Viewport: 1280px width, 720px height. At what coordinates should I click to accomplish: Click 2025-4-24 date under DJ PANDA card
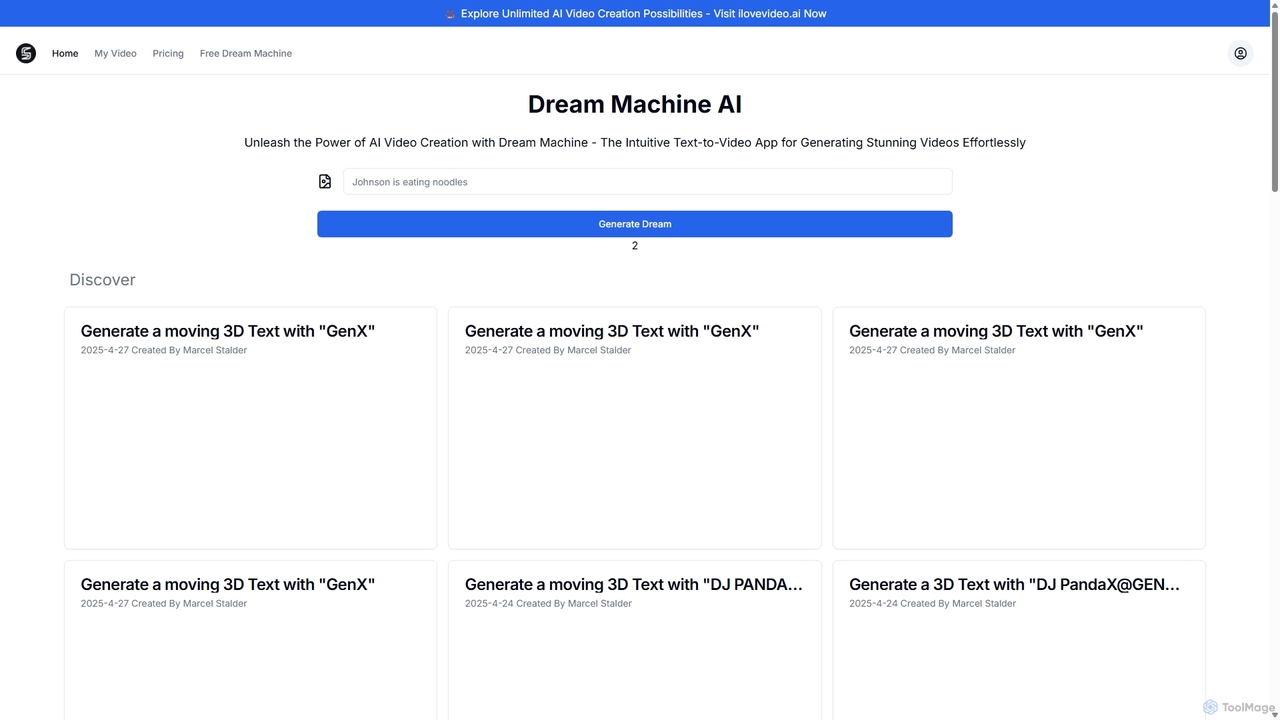[489, 604]
